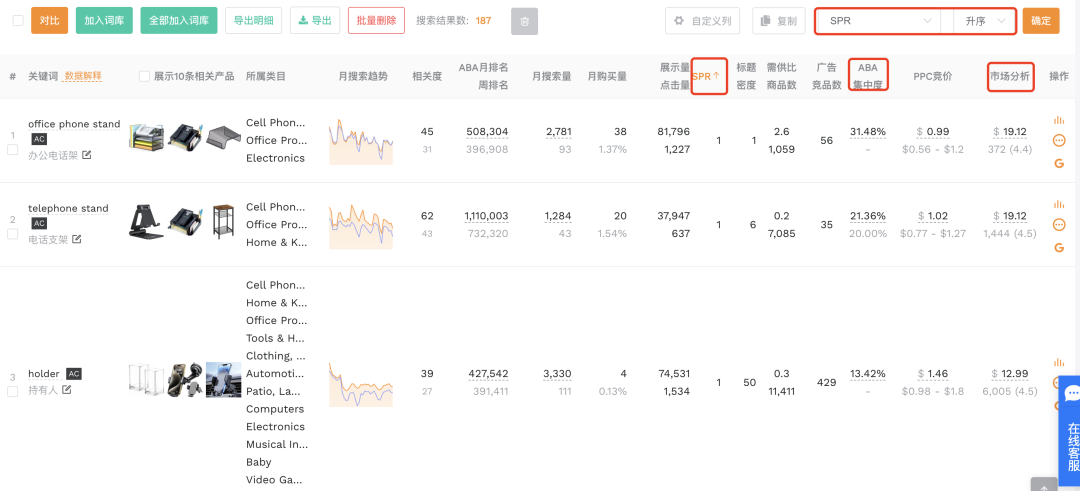Enable 展示10条相关产品 checkbox
This screenshot has height=491, width=1080.
click(x=145, y=76)
